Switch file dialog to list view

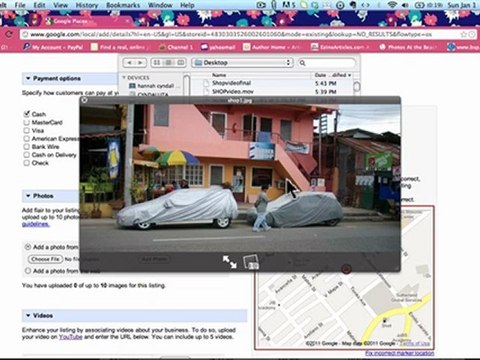[x=169, y=63]
